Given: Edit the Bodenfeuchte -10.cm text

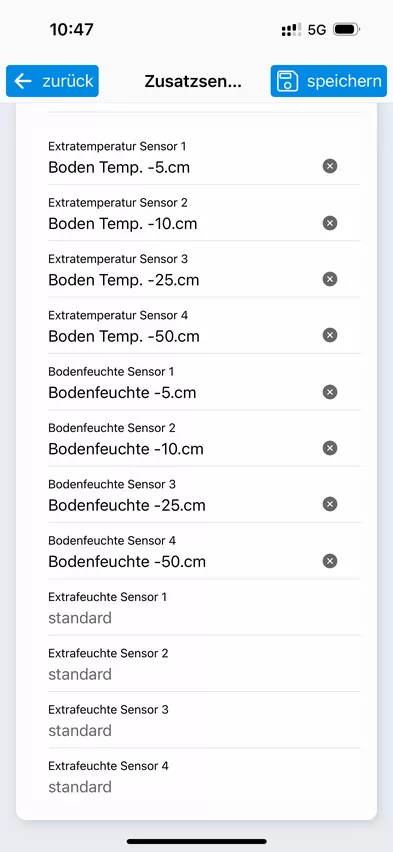Looking at the screenshot, I should (x=126, y=449).
